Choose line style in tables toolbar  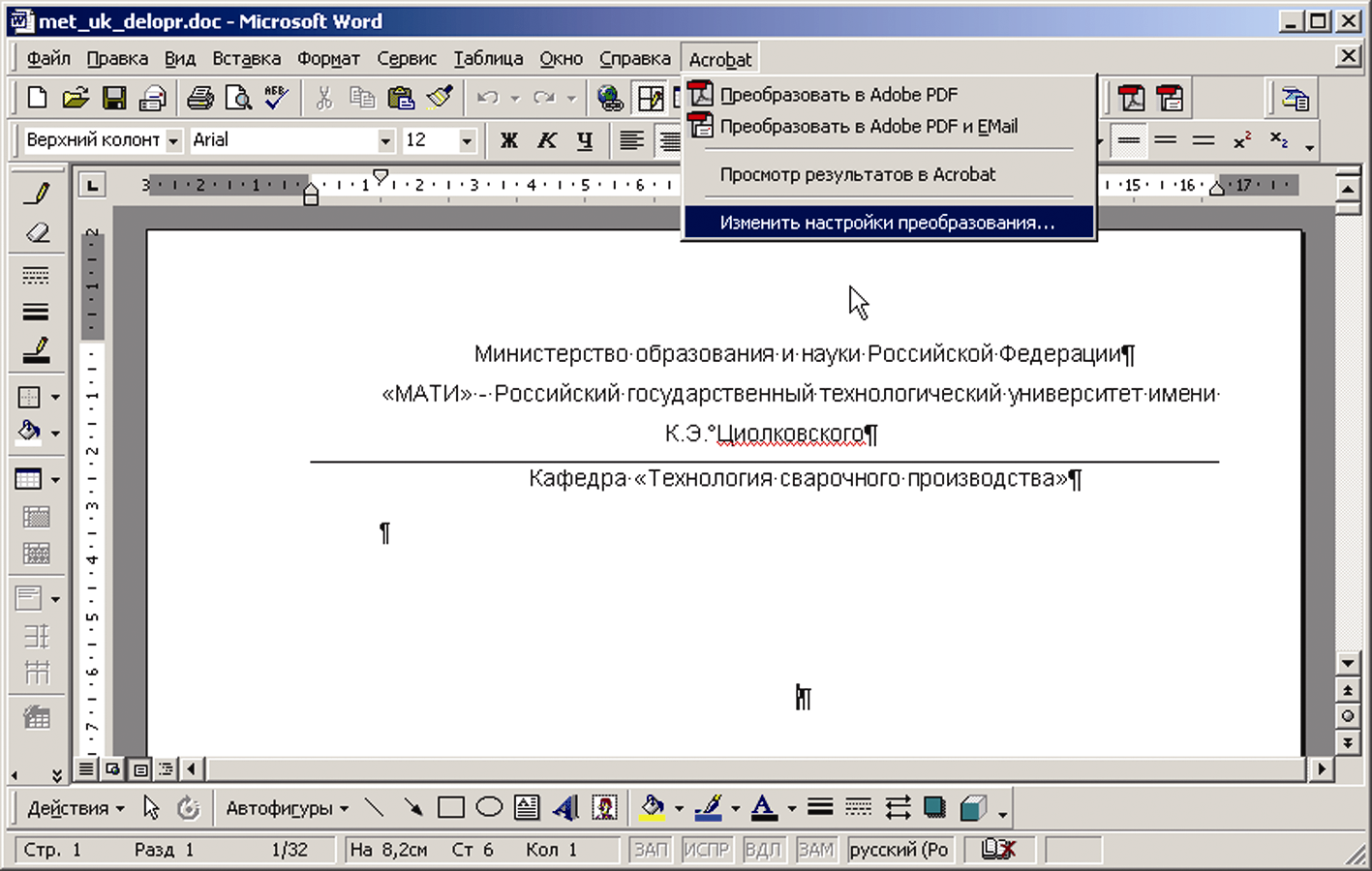tap(37, 277)
